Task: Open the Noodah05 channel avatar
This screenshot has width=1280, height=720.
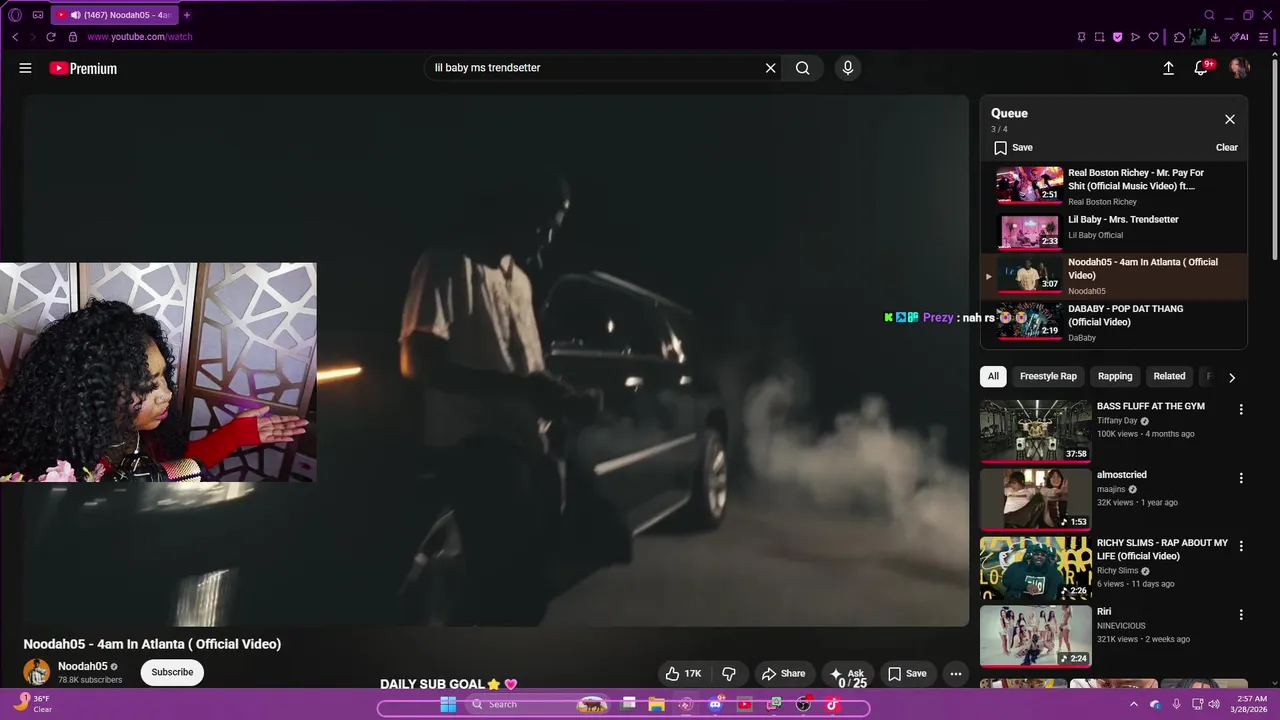Action: [37, 672]
